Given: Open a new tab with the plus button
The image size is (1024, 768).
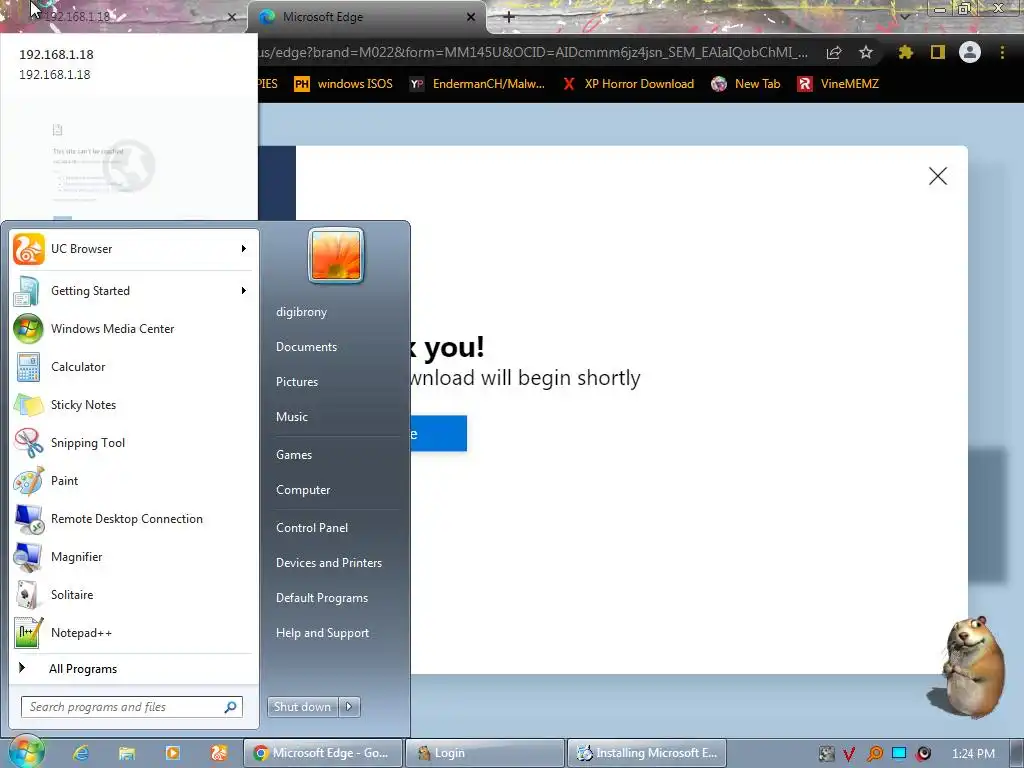Looking at the screenshot, I should (x=509, y=17).
